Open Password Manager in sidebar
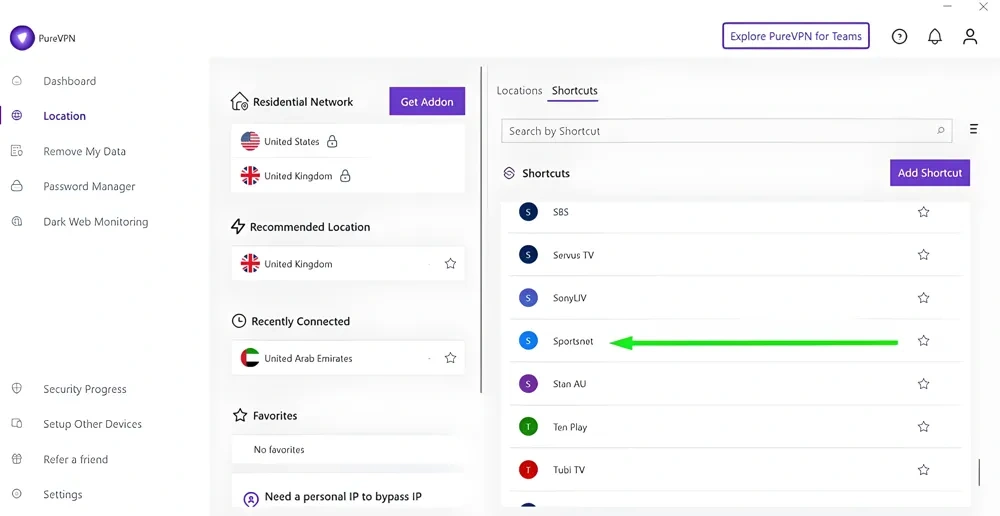Screen dimensions: 1000x516 pyautogui.click(x=89, y=186)
